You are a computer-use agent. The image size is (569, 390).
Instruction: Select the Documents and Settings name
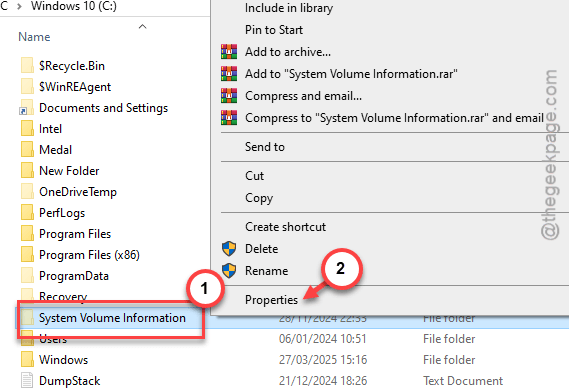[103, 108]
